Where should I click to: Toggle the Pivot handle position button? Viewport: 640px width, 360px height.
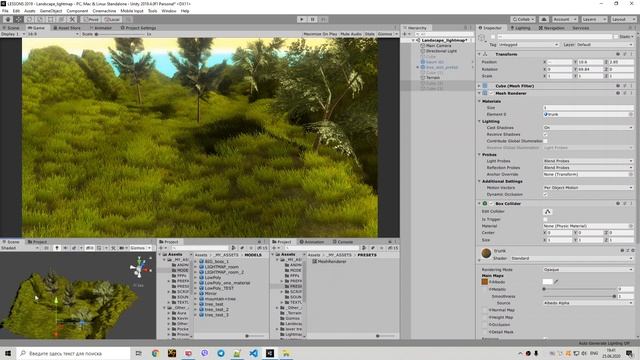click(91, 19)
